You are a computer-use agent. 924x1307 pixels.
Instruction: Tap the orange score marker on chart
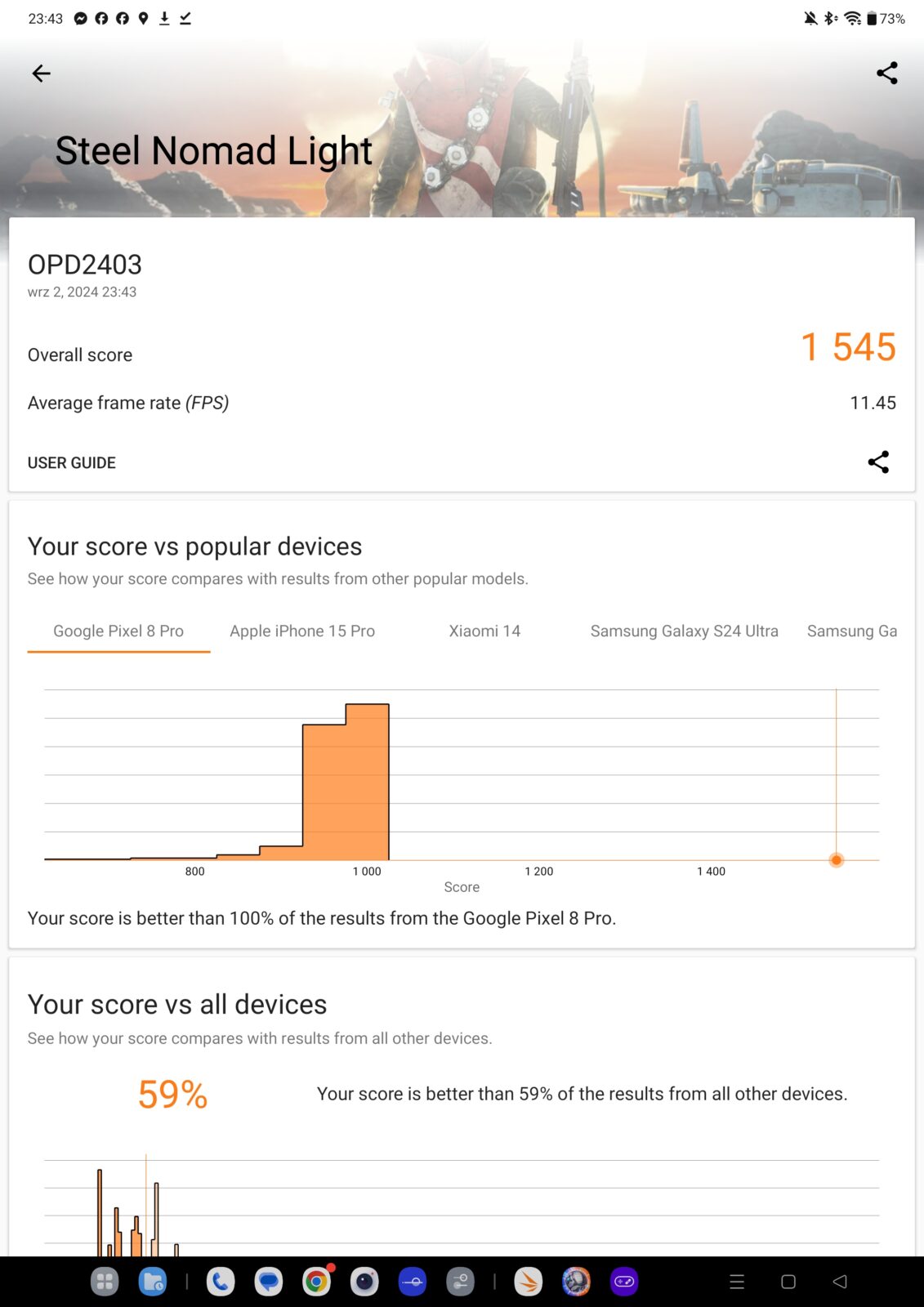click(x=836, y=860)
